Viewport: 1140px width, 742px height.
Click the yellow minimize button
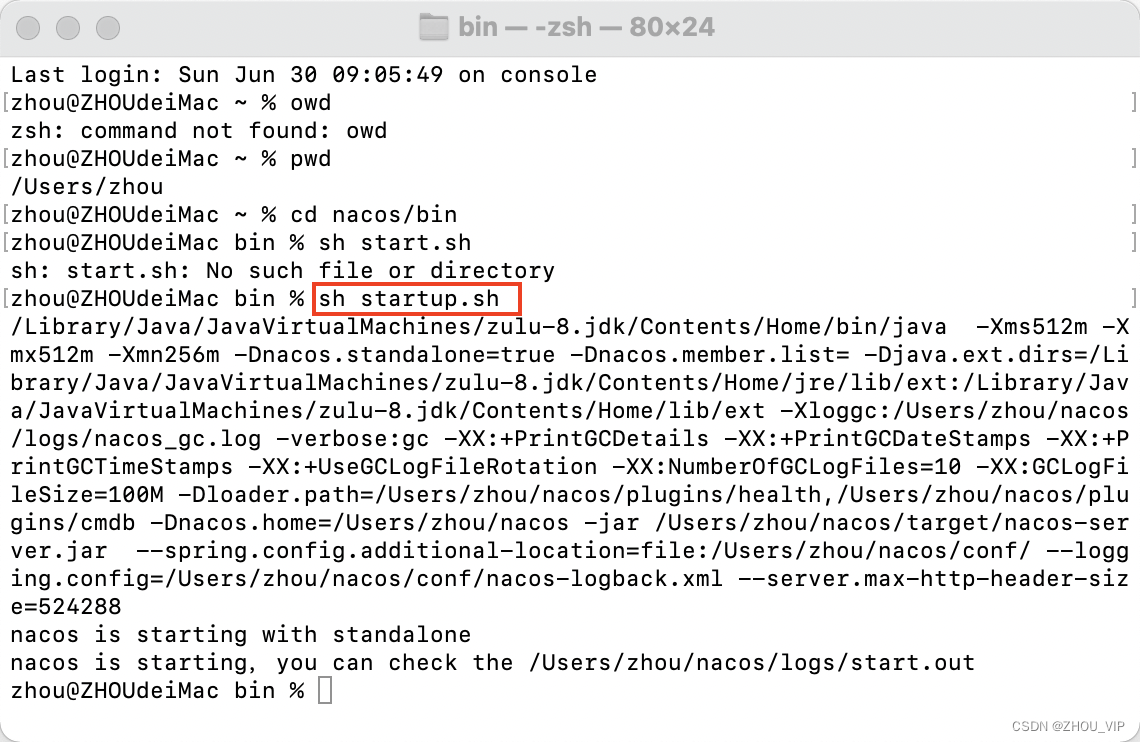pyautogui.click(x=67, y=28)
